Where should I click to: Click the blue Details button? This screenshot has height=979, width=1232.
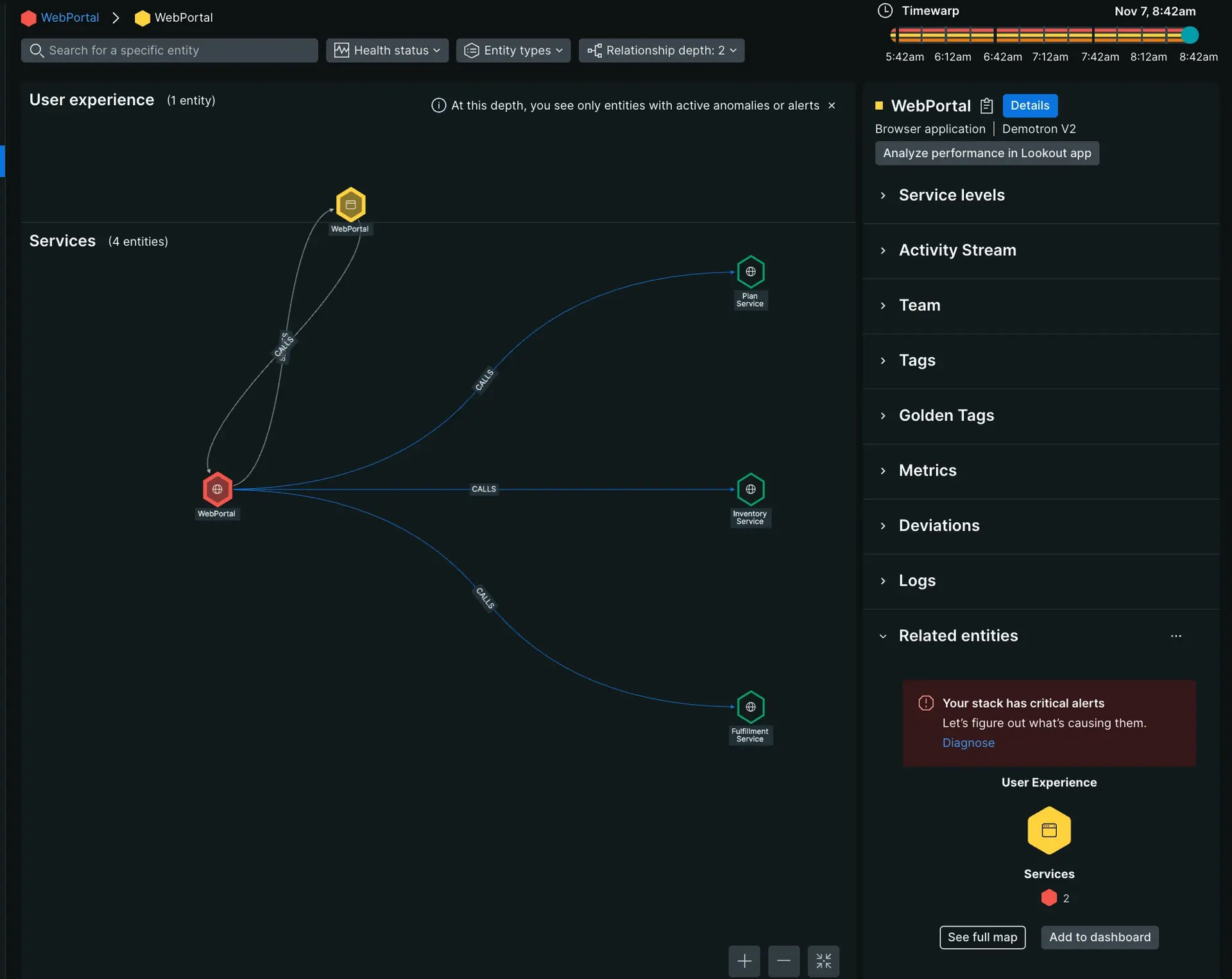1029,105
